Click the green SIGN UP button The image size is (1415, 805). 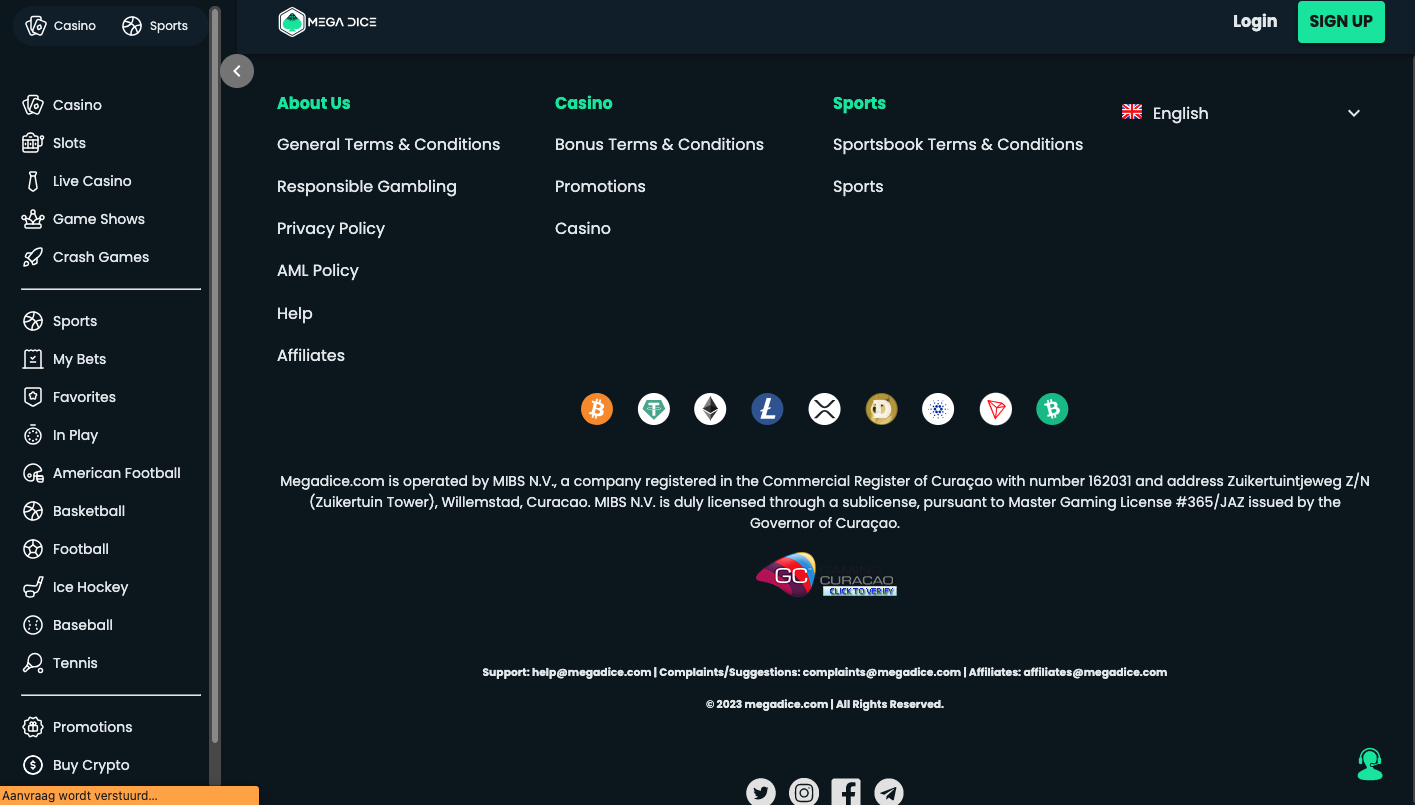click(x=1341, y=22)
